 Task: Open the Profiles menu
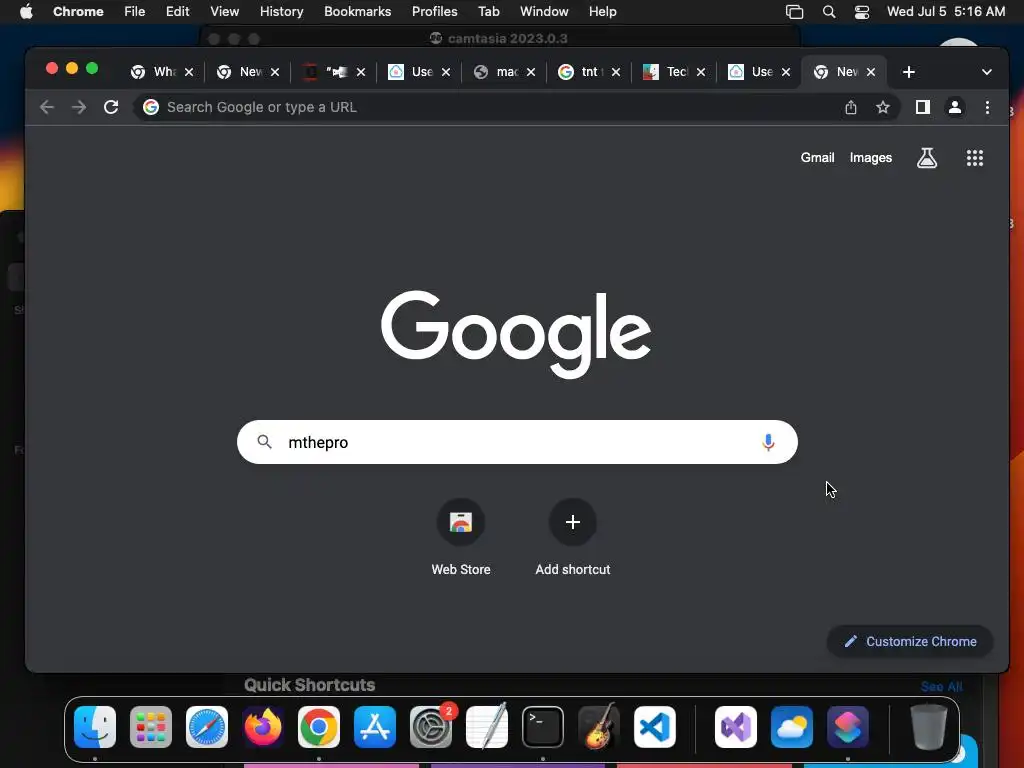click(434, 12)
